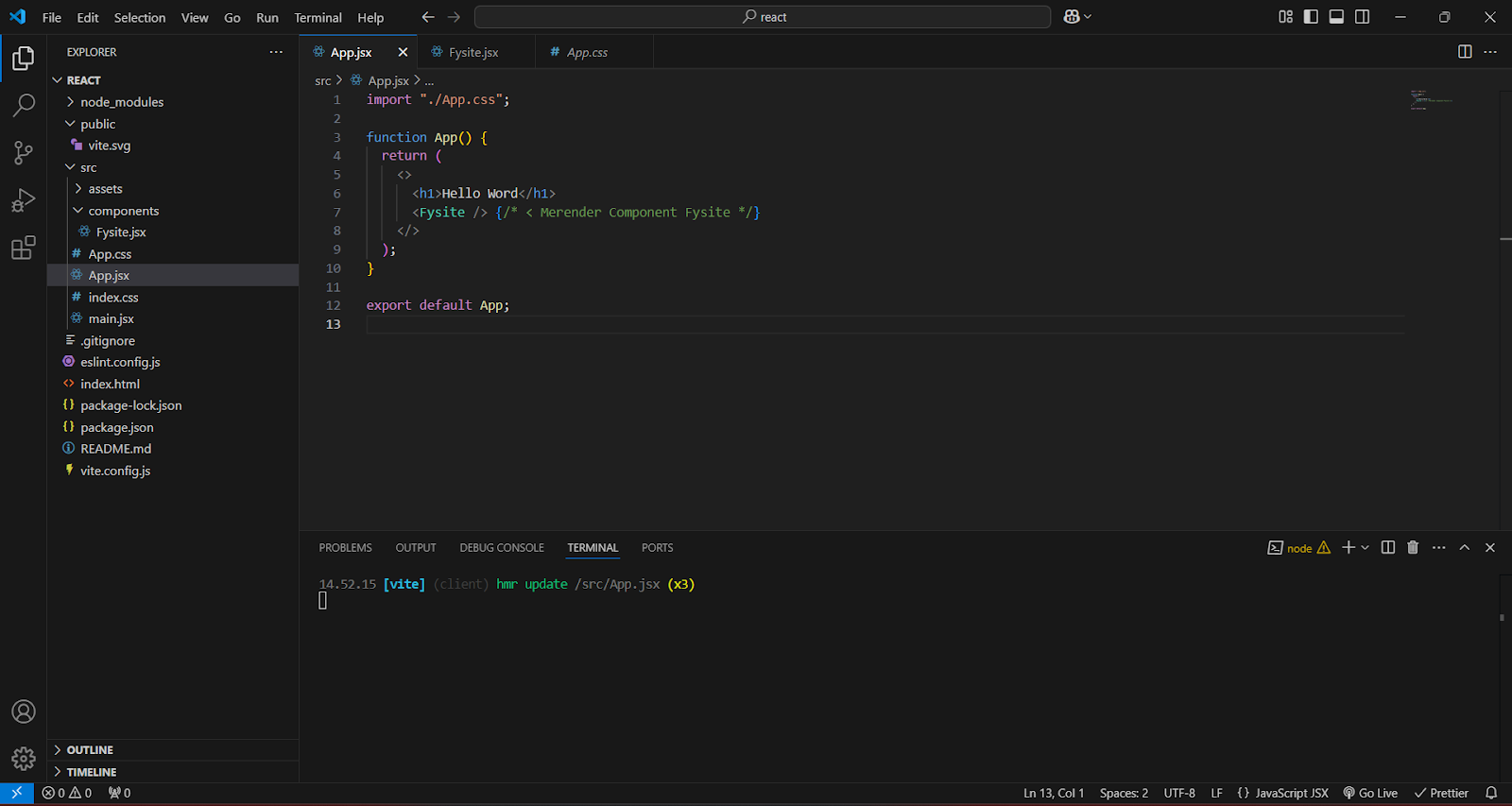1512x806 pixels.
Task: Open the Search view in activity bar
Action: tap(24, 105)
